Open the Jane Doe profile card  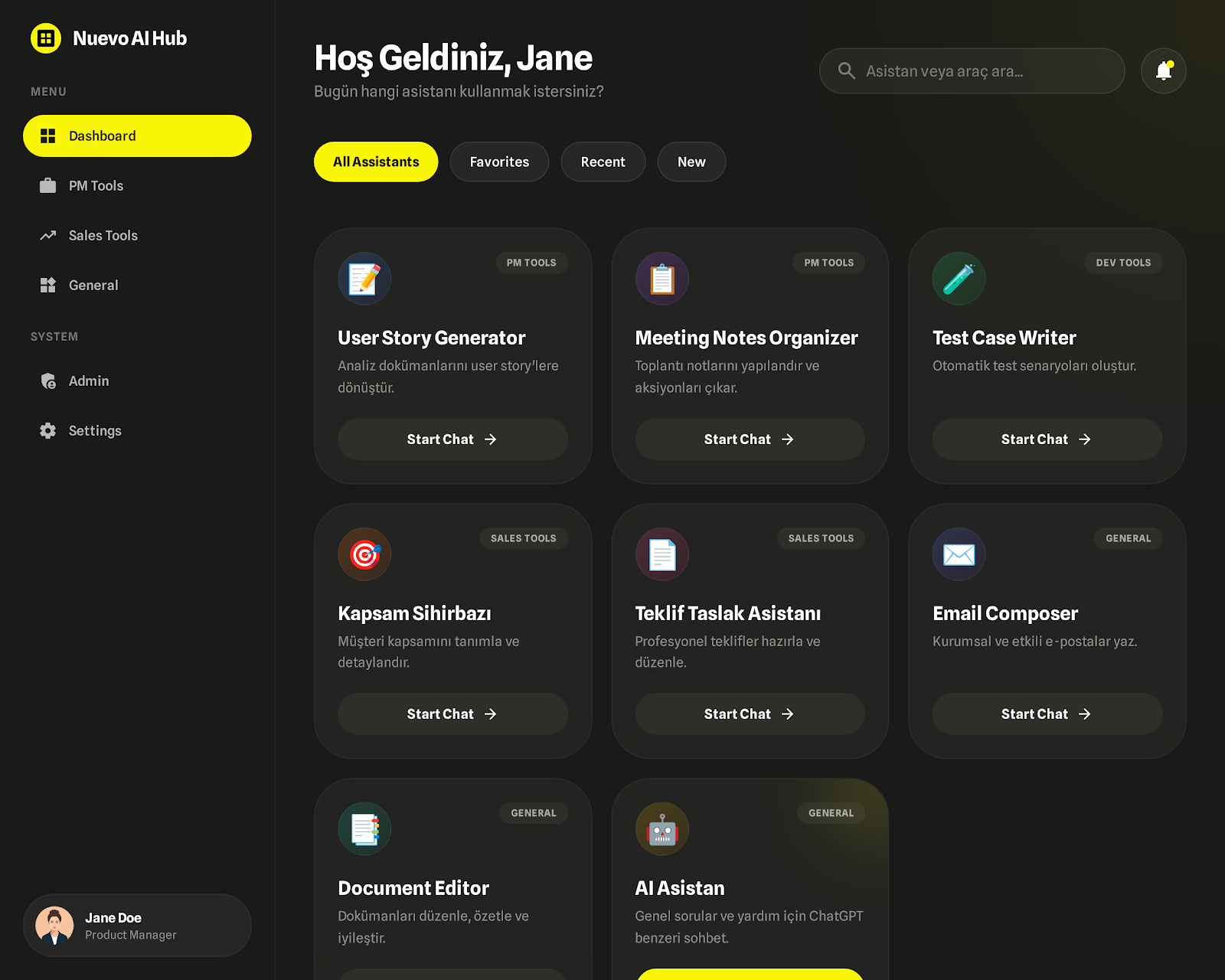pos(137,926)
